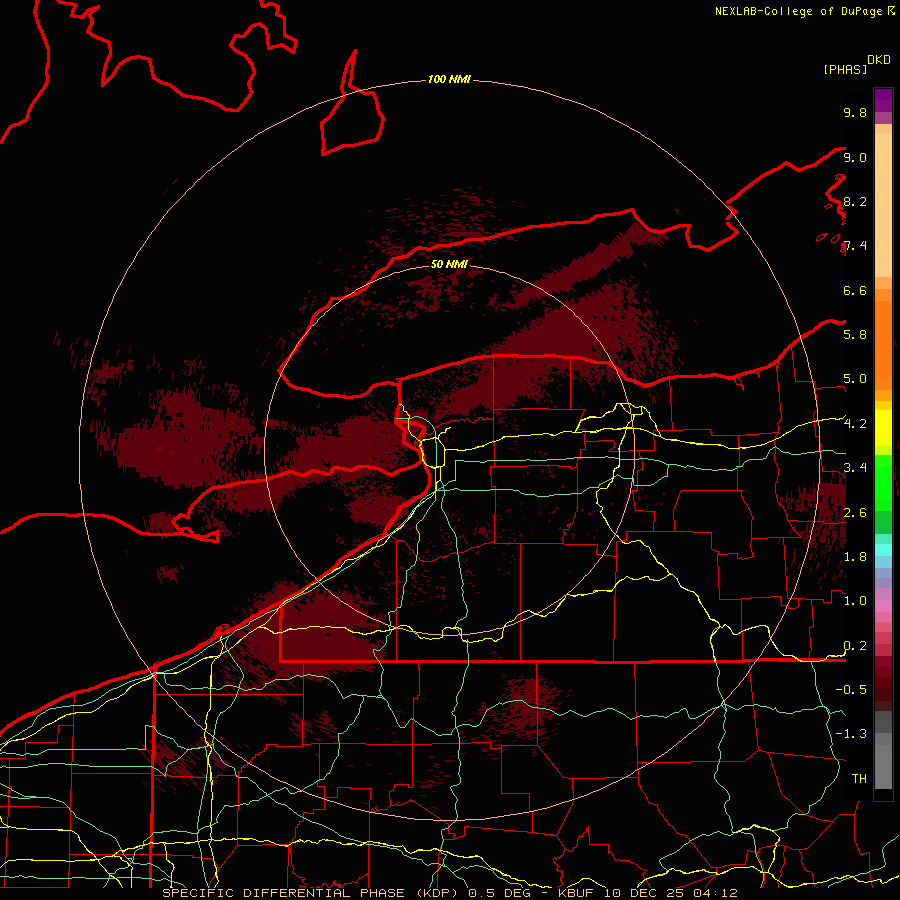The image size is (900, 900).
Task: Click the cyan segment of color bar
Action: 883,549
